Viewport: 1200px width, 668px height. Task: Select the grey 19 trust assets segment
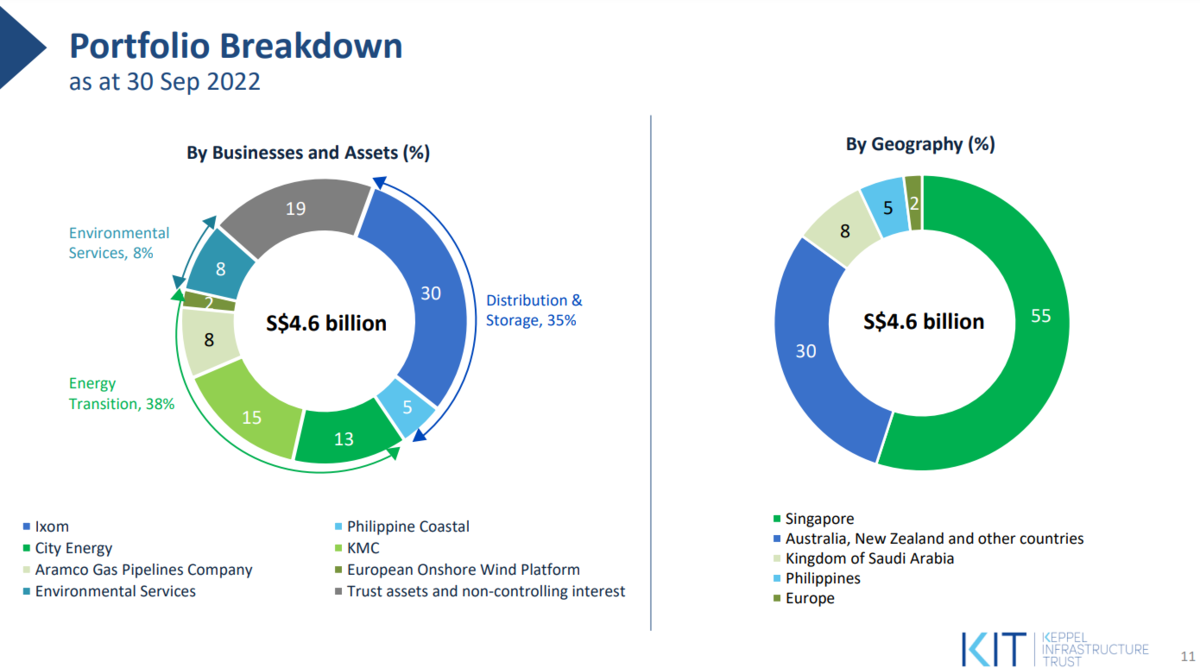pyautogui.click(x=297, y=209)
